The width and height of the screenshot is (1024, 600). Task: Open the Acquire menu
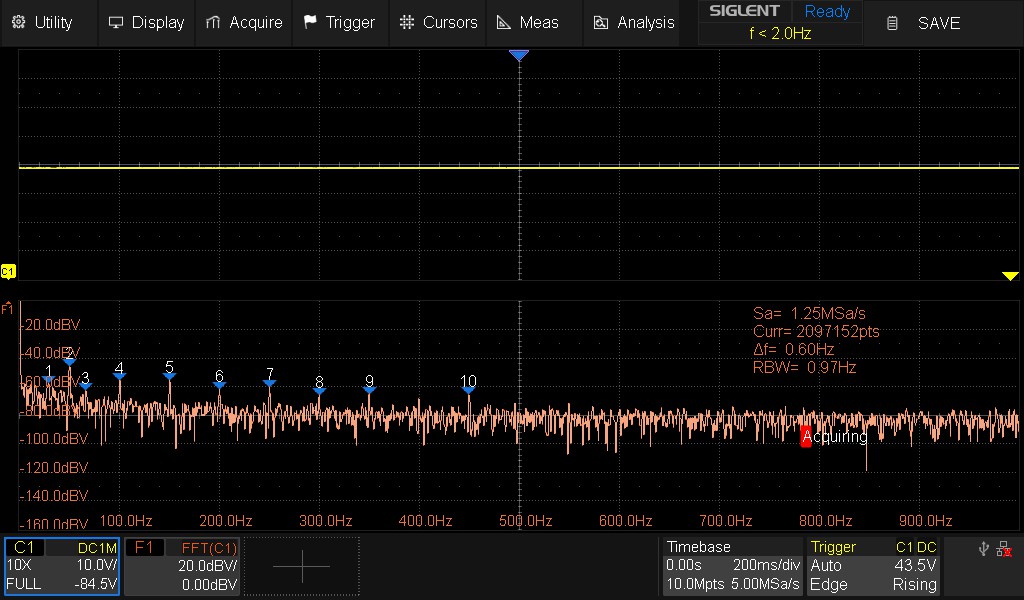[x=244, y=23]
